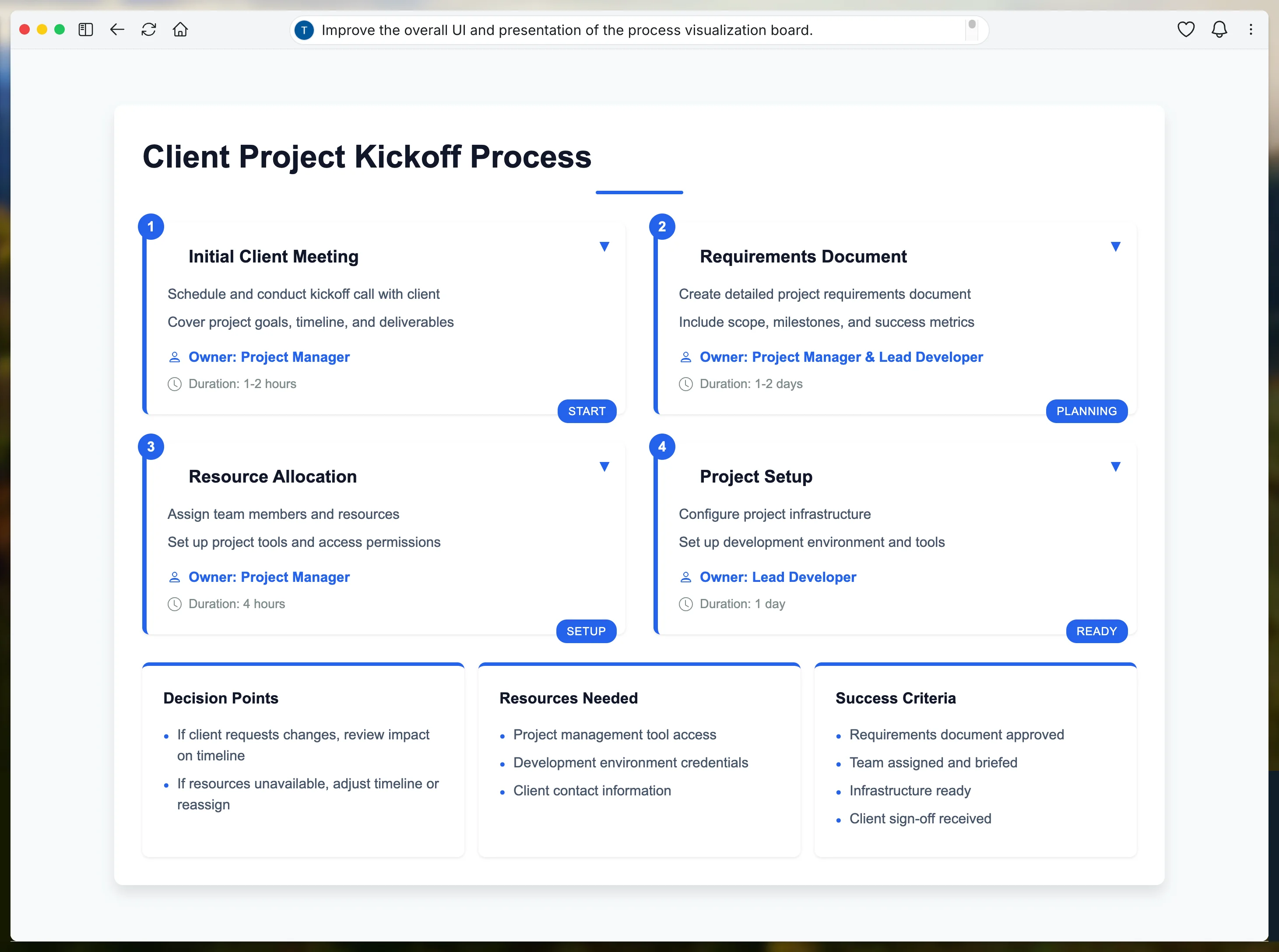1279x952 pixels.
Task: Open the three-dot more menu
Action: pos(1251,29)
